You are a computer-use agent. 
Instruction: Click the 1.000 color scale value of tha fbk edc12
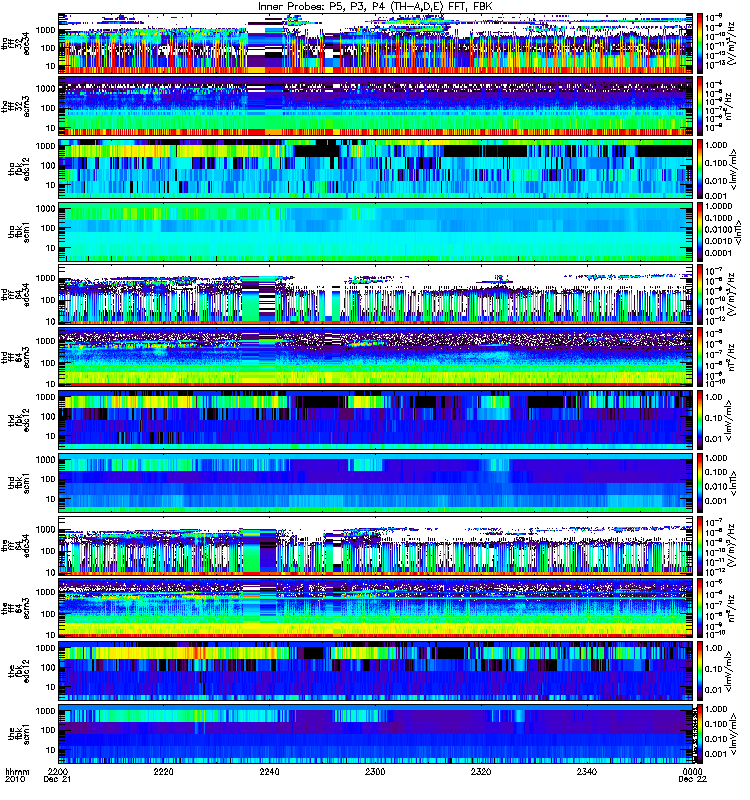pos(716,145)
